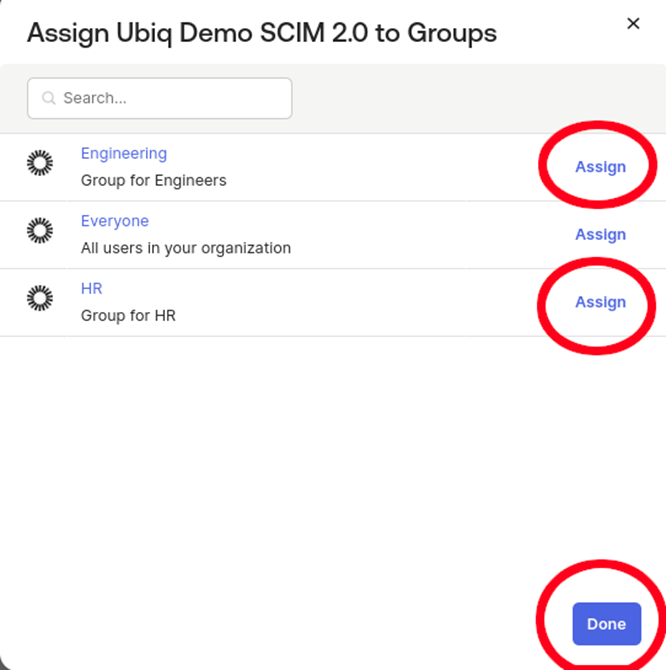The width and height of the screenshot is (666, 670).
Task: Open the HR group link
Action: pyautogui.click(x=91, y=288)
